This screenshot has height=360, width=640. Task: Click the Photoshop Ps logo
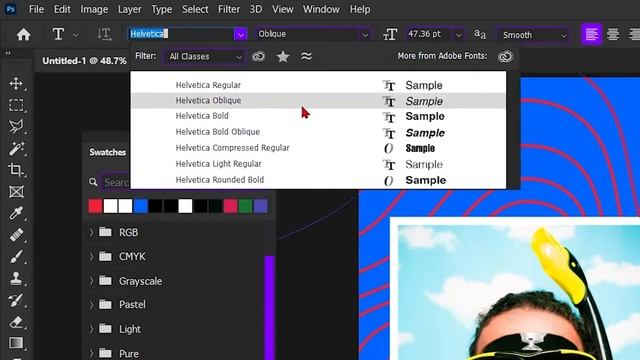(11, 9)
